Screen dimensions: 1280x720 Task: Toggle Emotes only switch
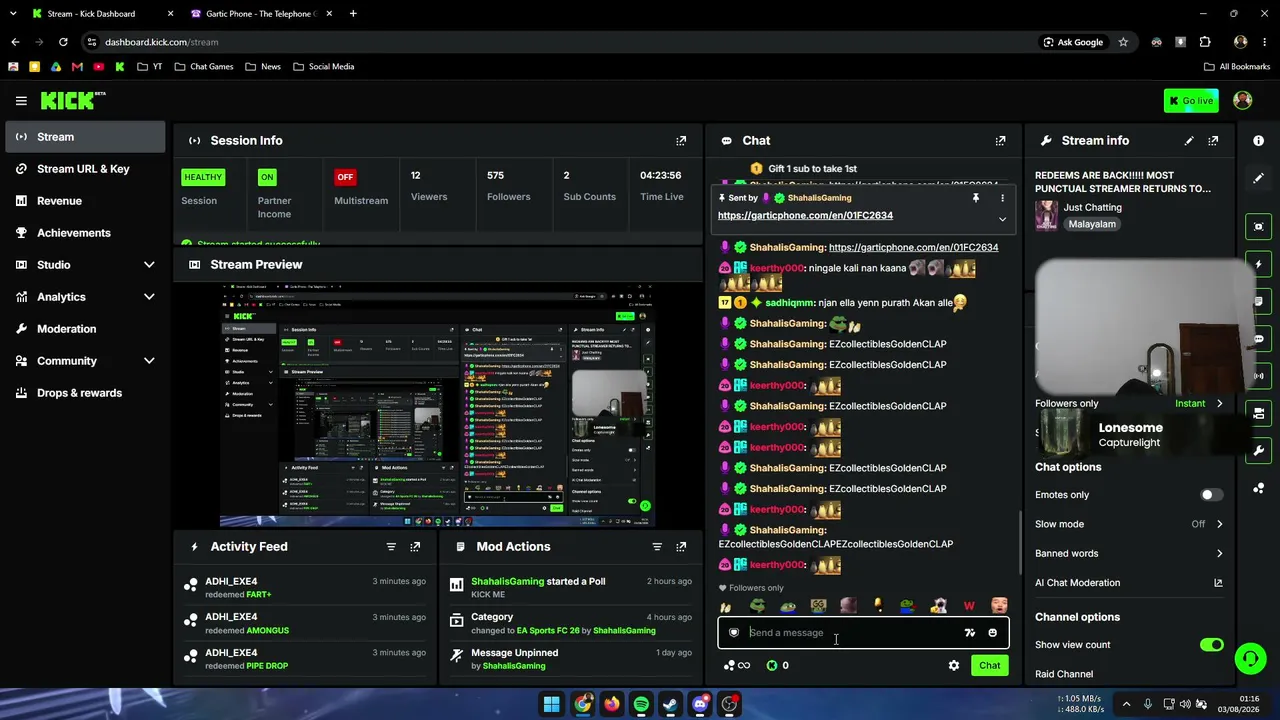pos(1211,495)
